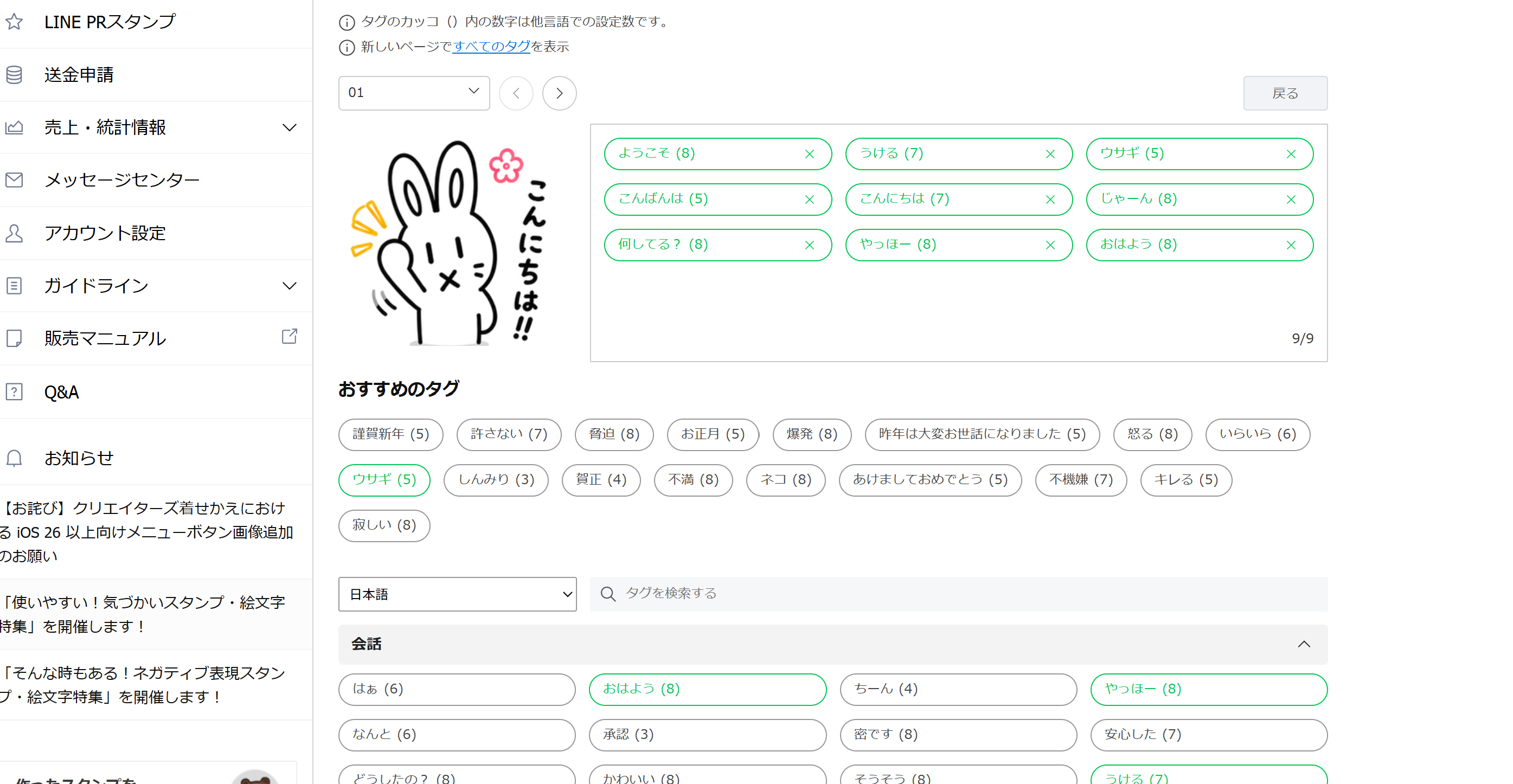Click the 戻る button
Viewport: 1513px width, 784px height.
click(1285, 93)
